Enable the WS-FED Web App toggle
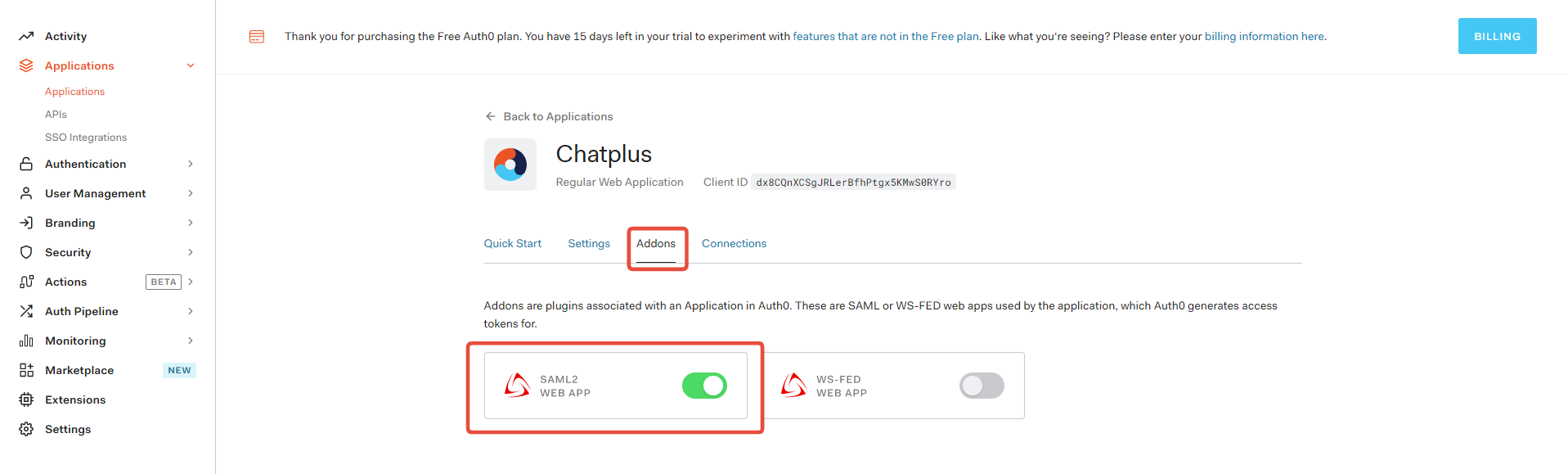Image resolution: width=1568 pixels, height=474 pixels. pyautogui.click(x=982, y=386)
